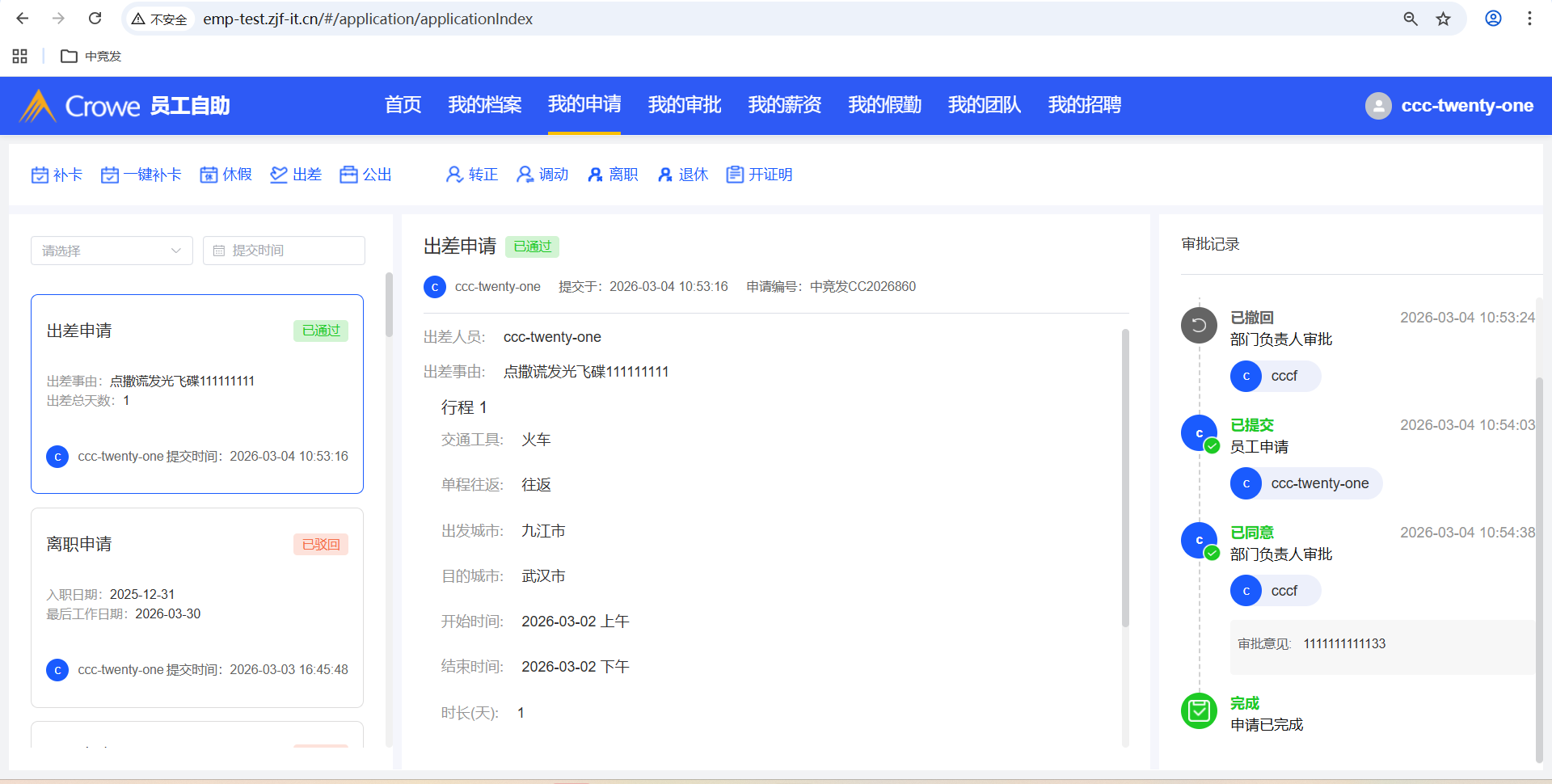Open the 公出 briefcase icon
Image resolution: width=1552 pixels, height=784 pixels.
point(348,175)
